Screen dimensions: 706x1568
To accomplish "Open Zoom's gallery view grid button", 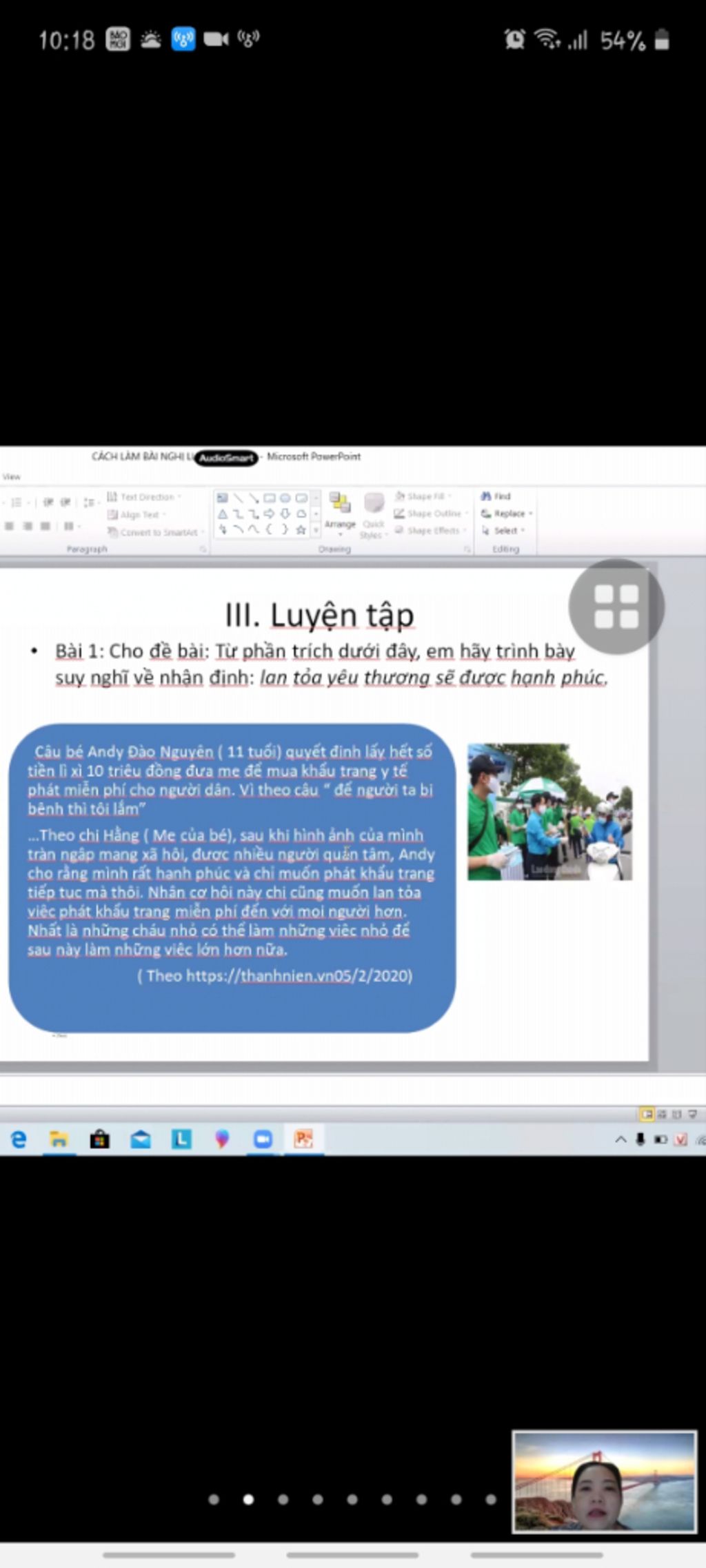I will (616, 607).
